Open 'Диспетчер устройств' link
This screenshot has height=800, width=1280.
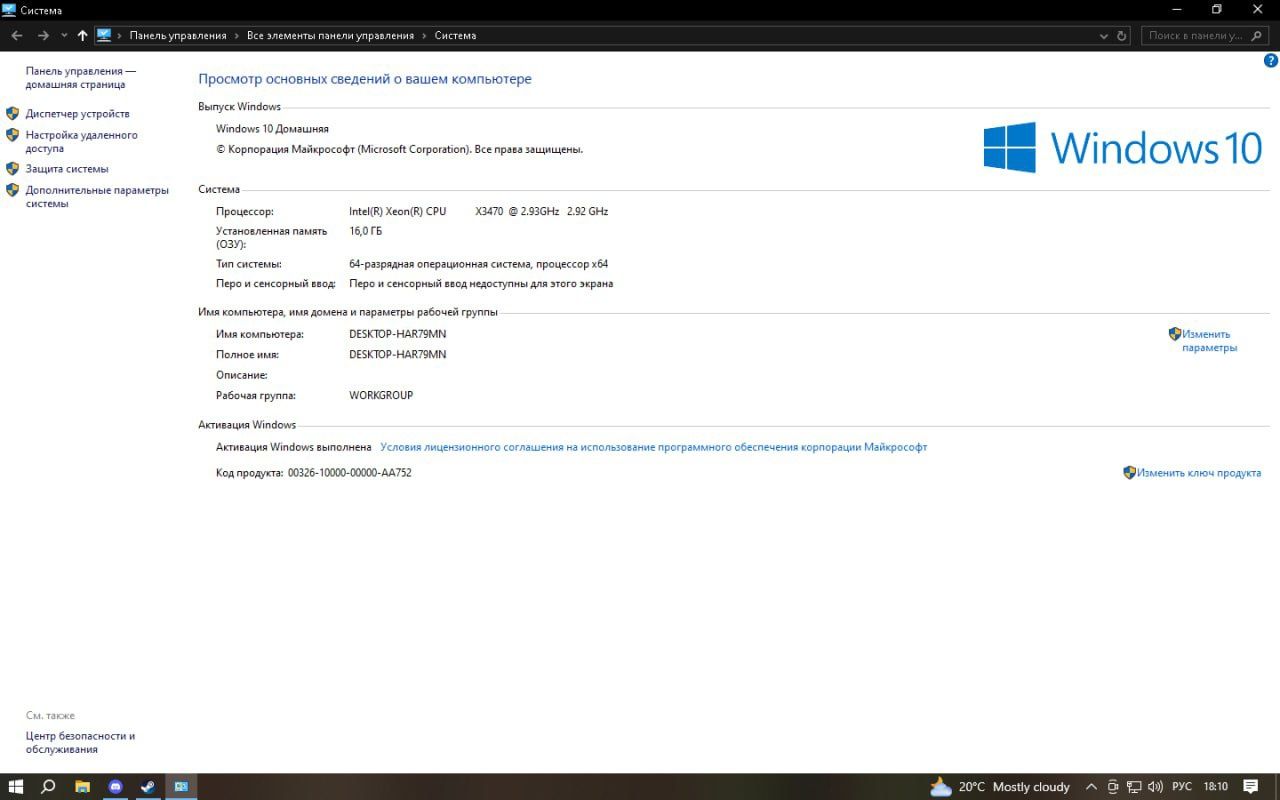pos(78,114)
